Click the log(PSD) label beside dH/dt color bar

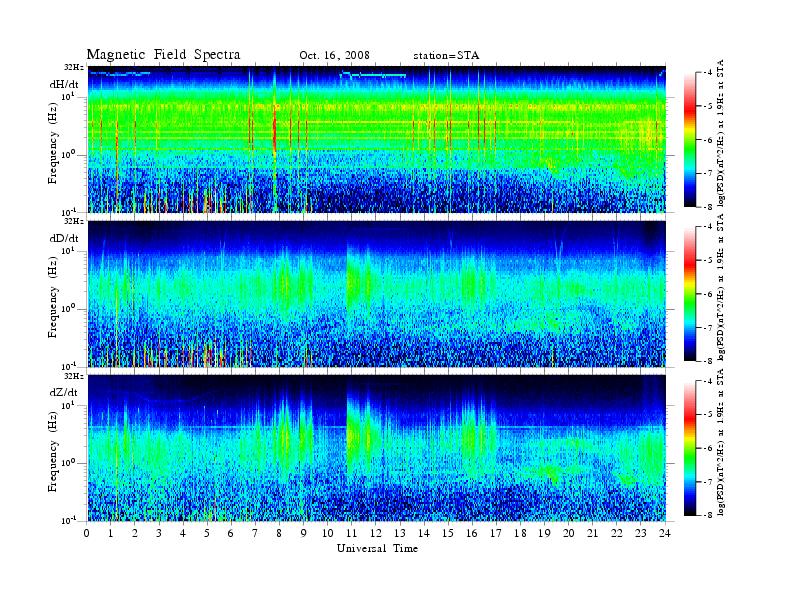click(x=721, y=133)
